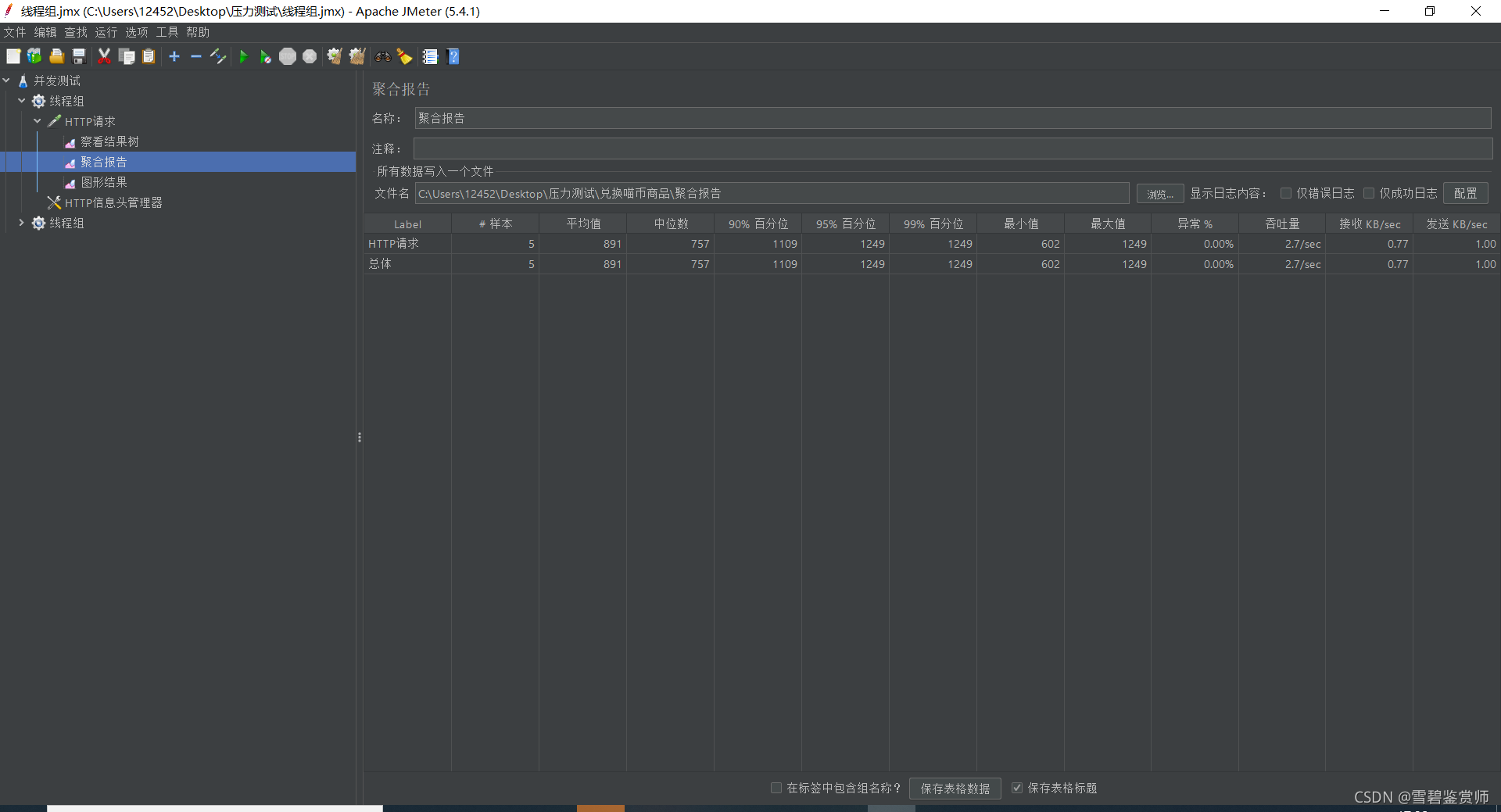Open the 查找 menu
Viewport: 1501px width, 812px height.
point(76,32)
